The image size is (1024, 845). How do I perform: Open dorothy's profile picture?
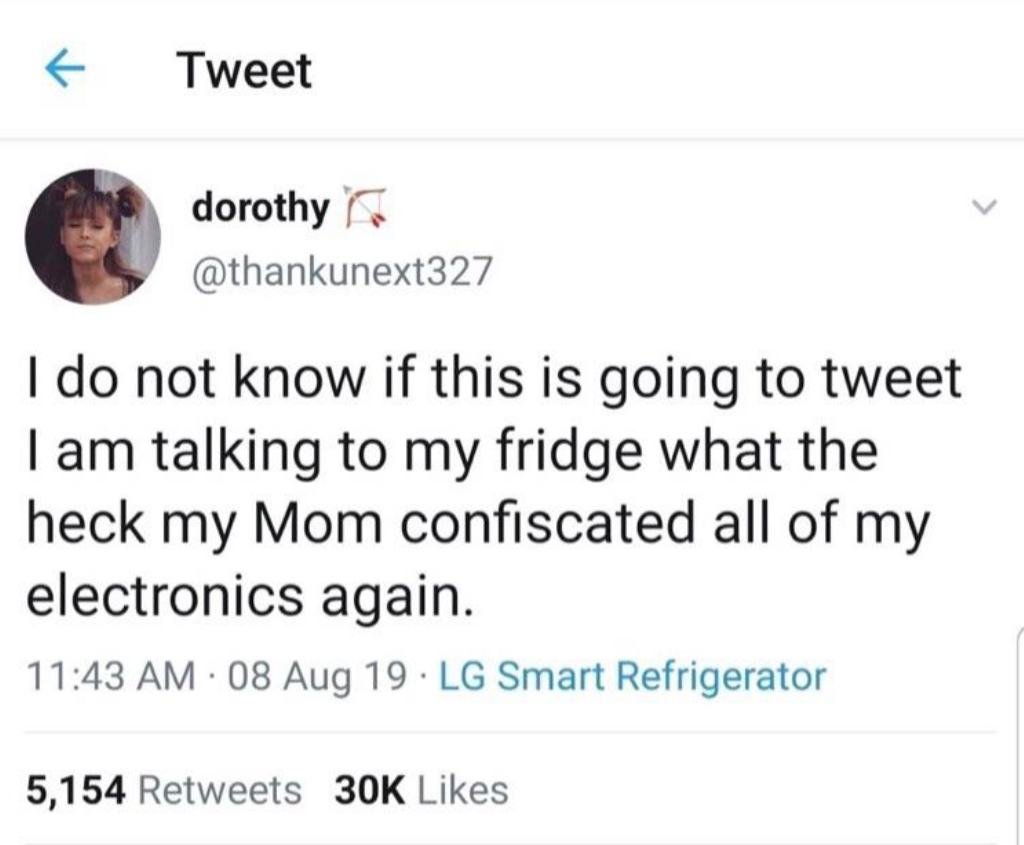pos(92,236)
